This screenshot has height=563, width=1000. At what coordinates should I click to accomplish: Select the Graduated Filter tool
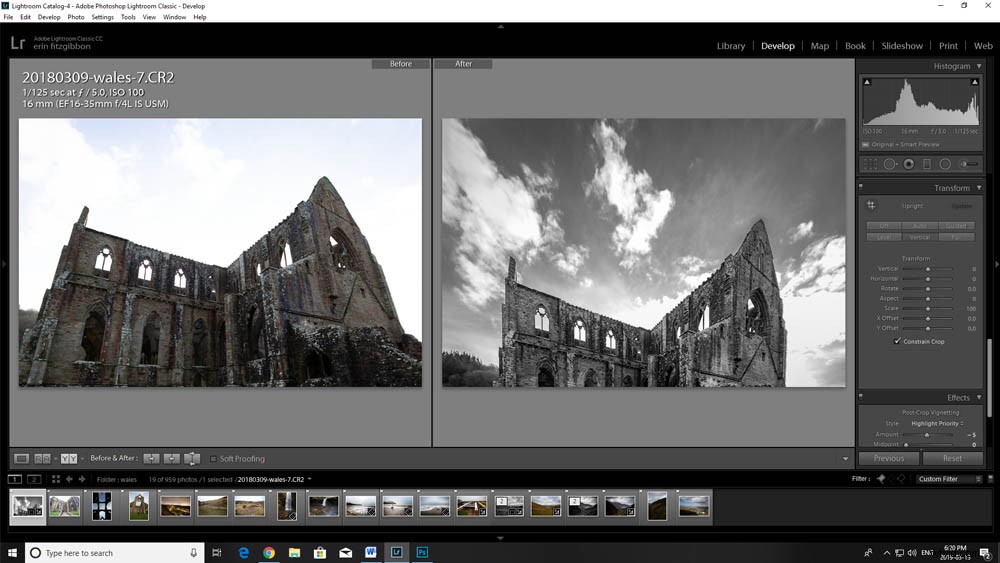927,165
